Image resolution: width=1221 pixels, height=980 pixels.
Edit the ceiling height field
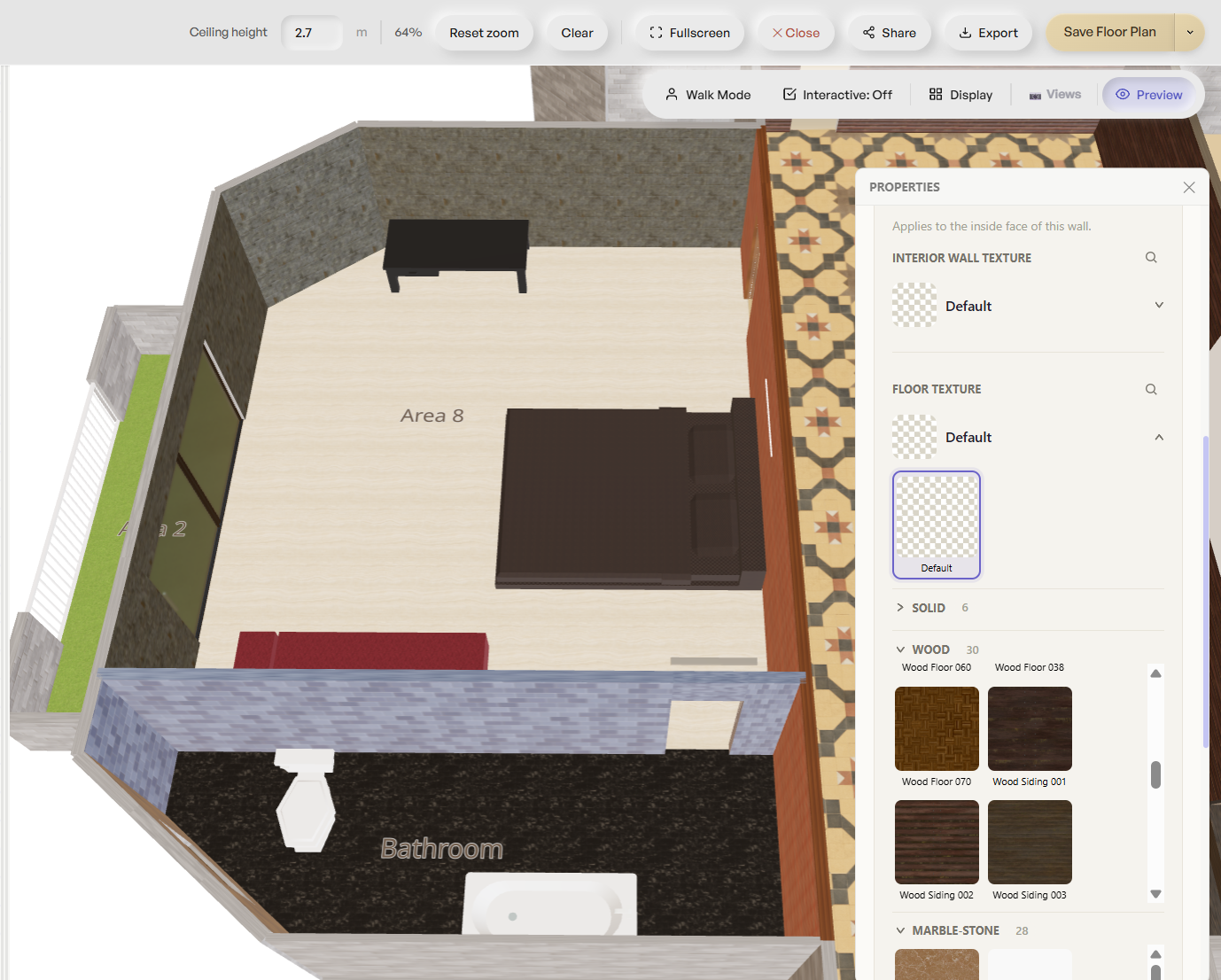coord(312,33)
